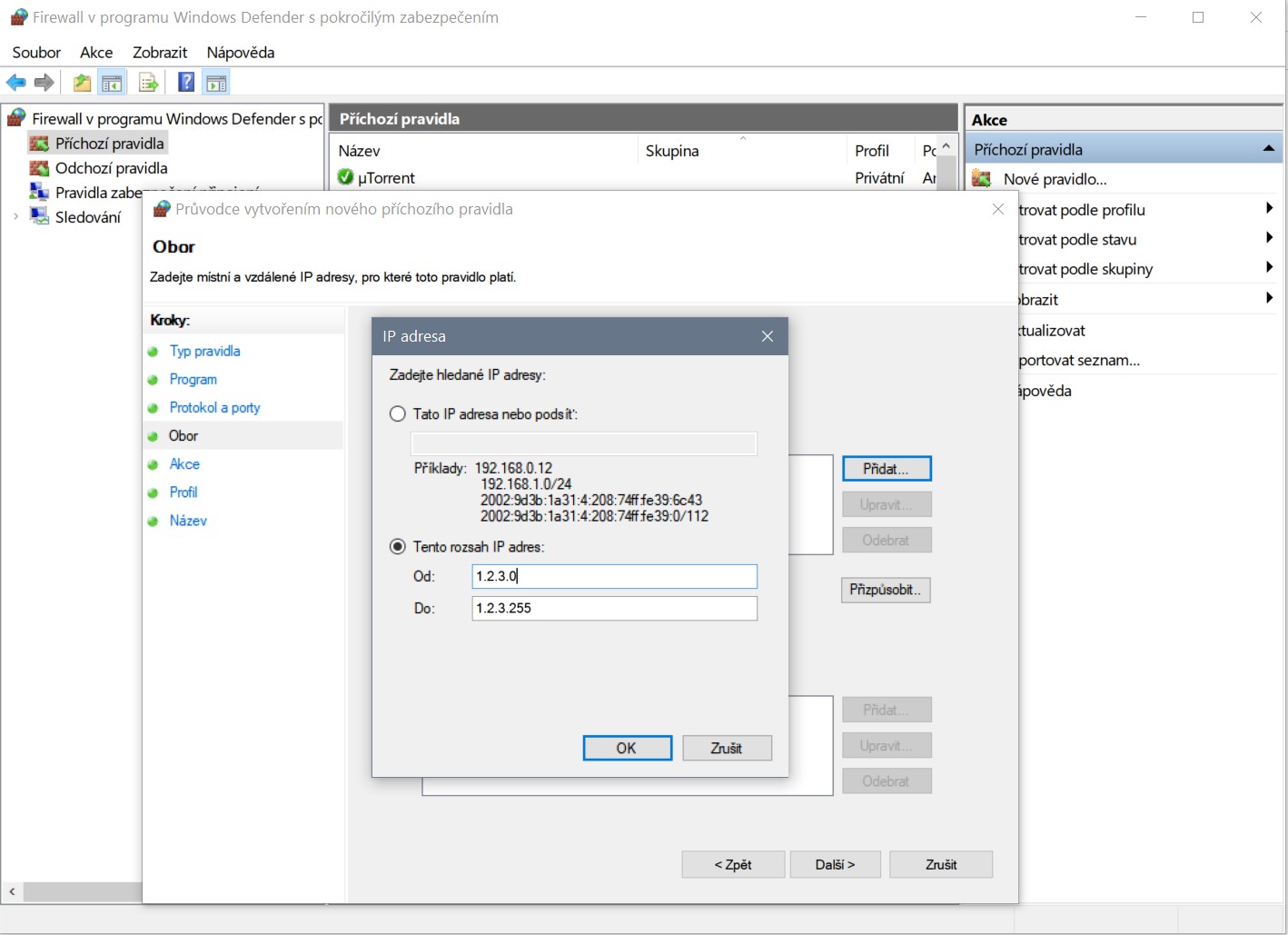The image size is (1288, 935).
Task: Click the blue help question mark icon
Action: tap(186, 83)
